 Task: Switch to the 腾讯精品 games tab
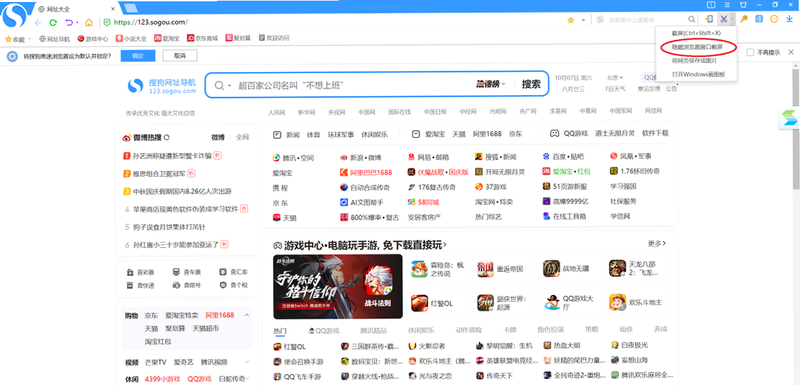(373, 330)
